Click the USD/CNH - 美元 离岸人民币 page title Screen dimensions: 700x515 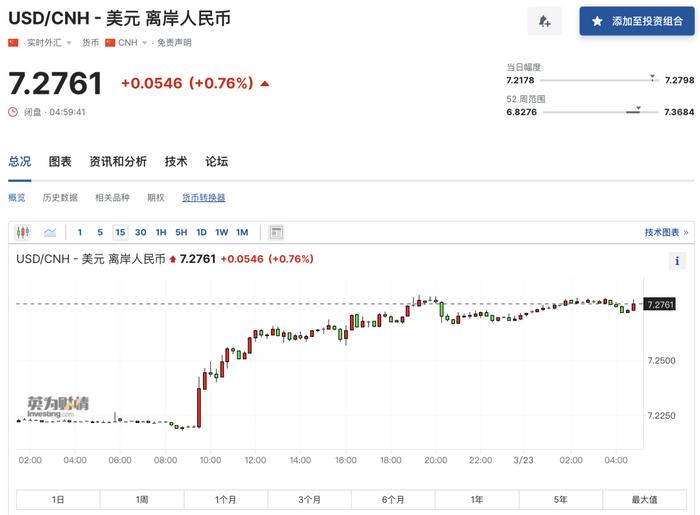click(120, 19)
